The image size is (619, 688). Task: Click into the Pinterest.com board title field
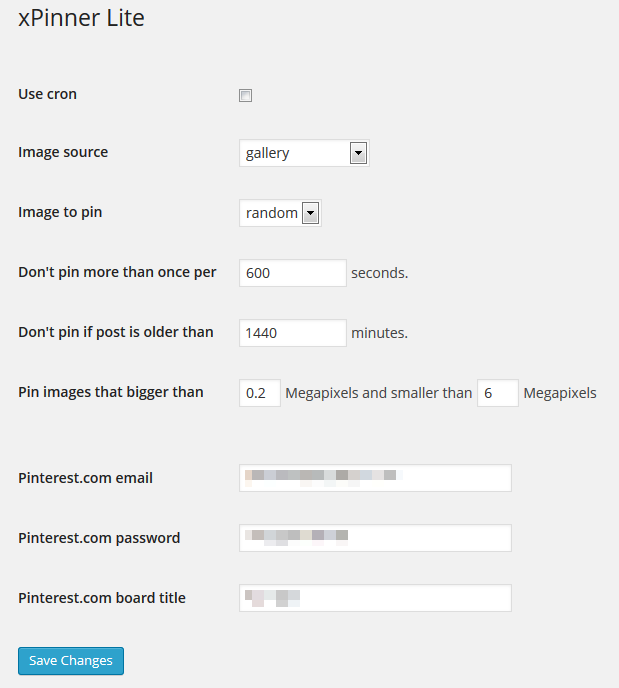coord(375,598)
